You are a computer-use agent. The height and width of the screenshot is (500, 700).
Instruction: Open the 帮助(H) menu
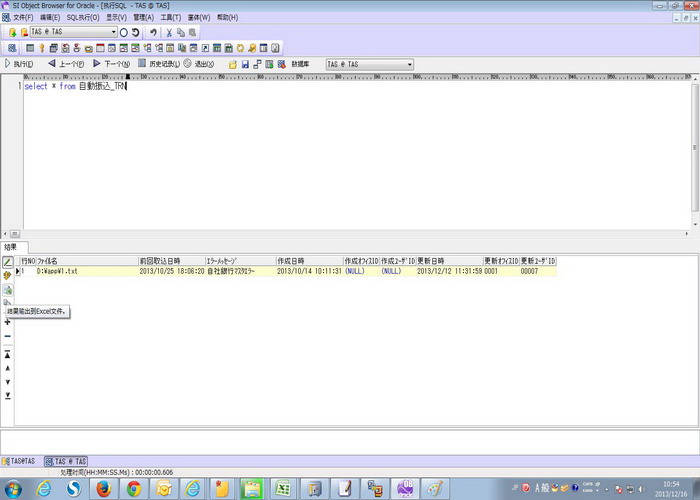(x=228, y=17)
